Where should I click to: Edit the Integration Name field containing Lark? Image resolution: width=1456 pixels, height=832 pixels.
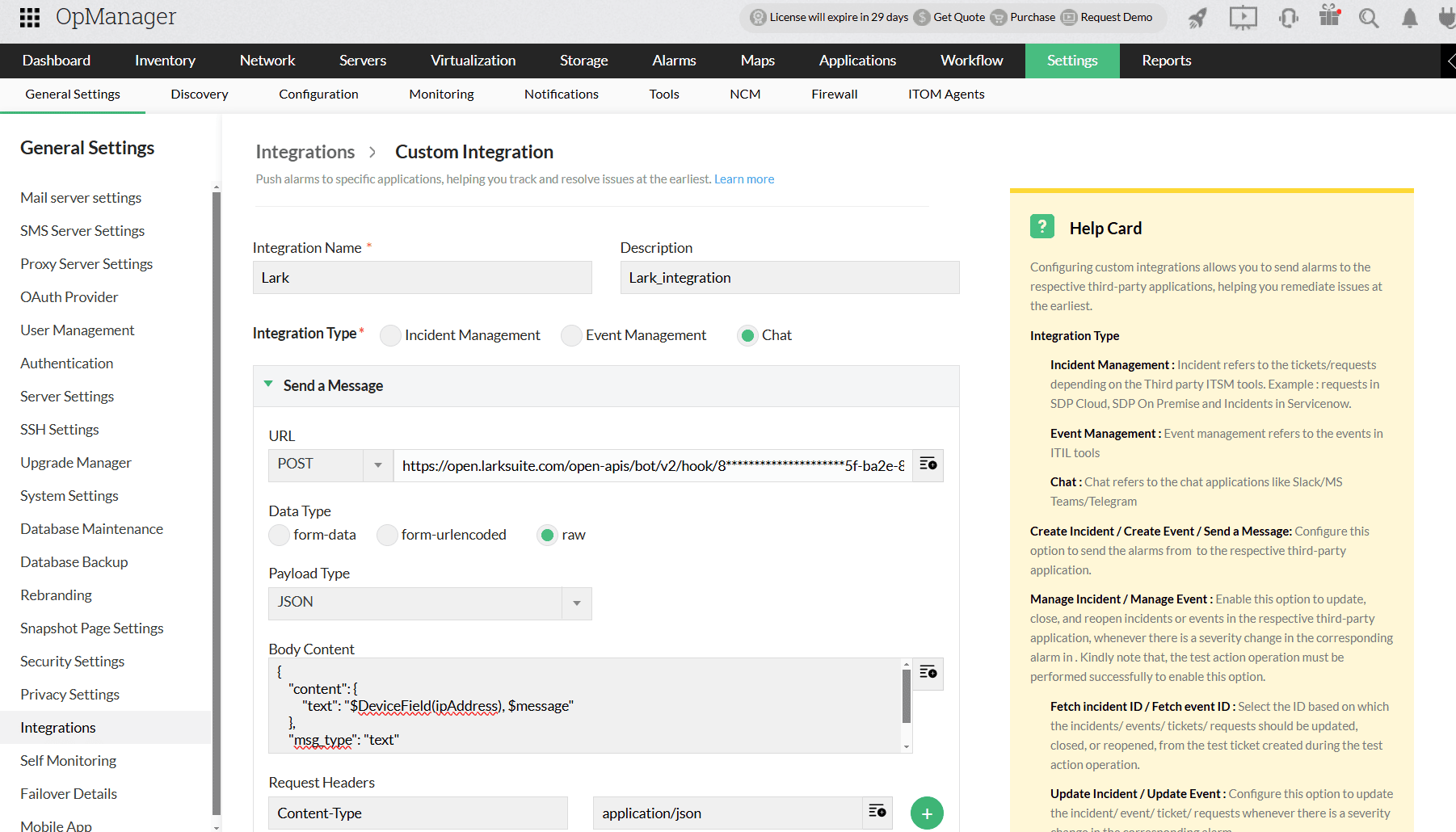tap(422, 277)
